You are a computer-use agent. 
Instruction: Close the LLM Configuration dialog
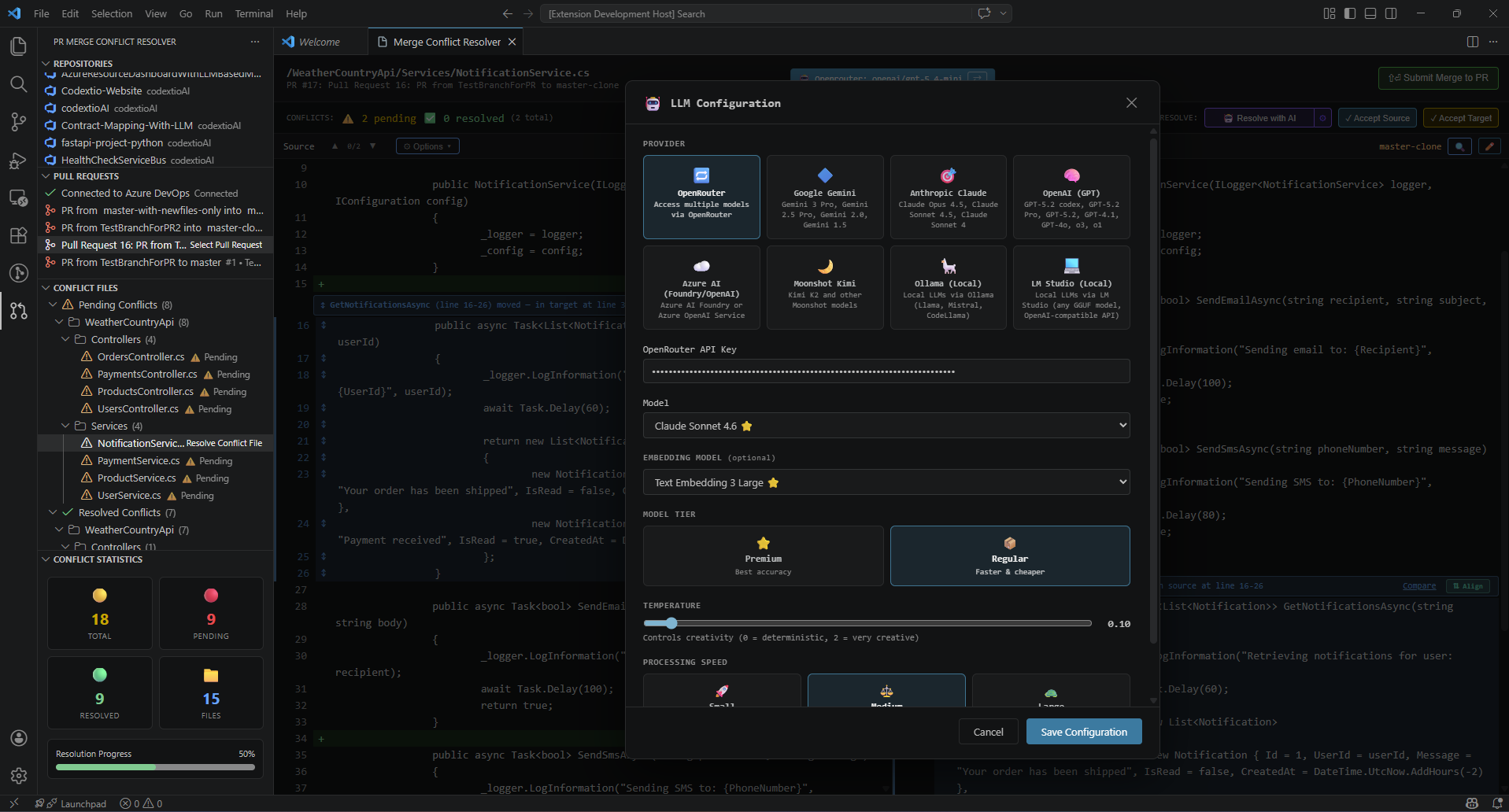1131,103
